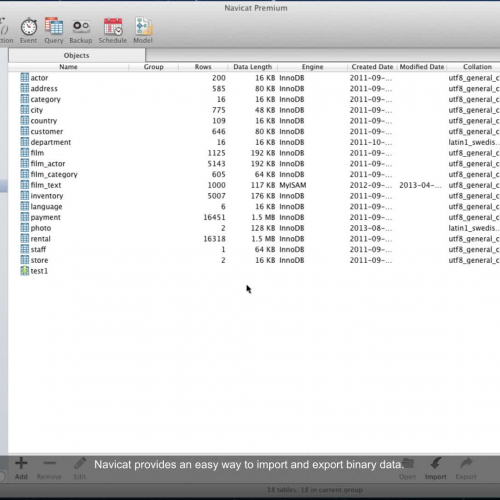Click the 128 KB data length for photo
This screenshot has height=500, width=500.
tap(263, 228)
